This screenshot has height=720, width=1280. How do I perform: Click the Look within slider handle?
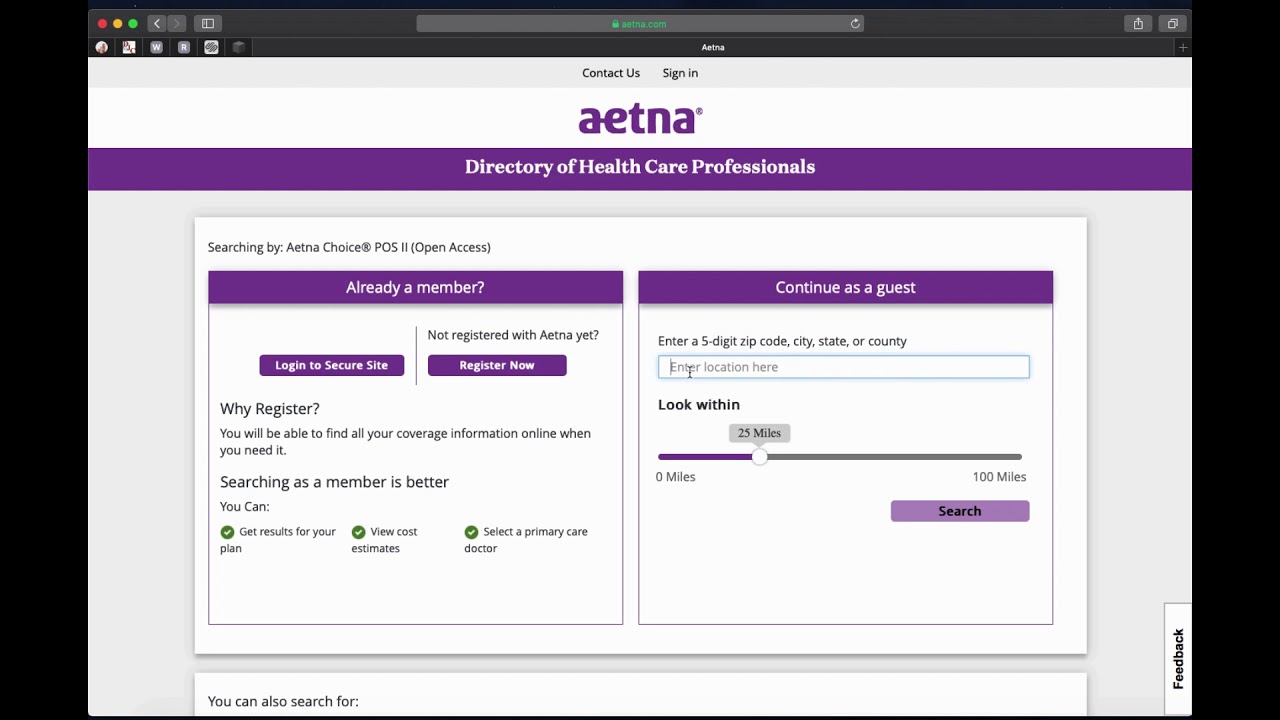[760, 457]
